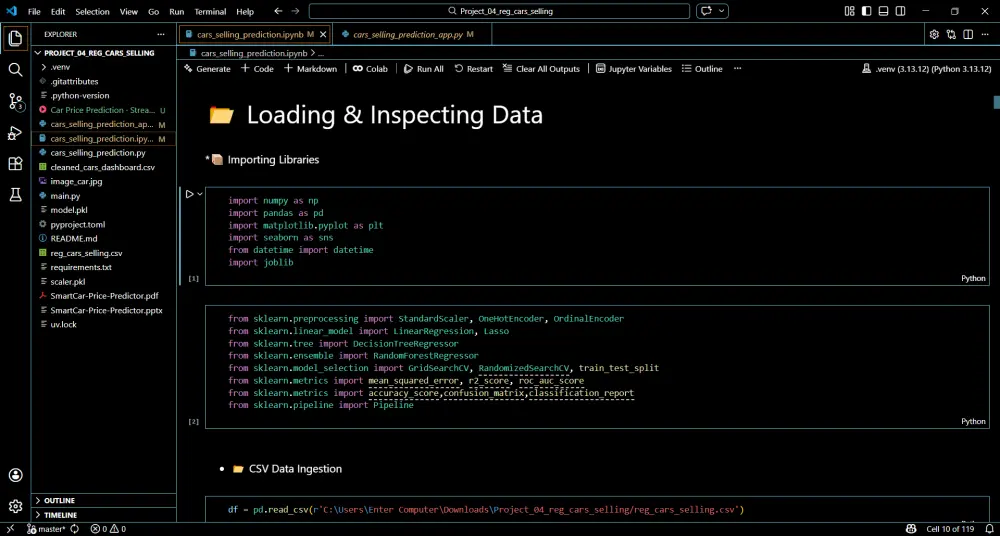This screenshot has width=1000, height=536.
Task: Open the Selection menu
Action: pyautogui.click(x=92, y=11)
